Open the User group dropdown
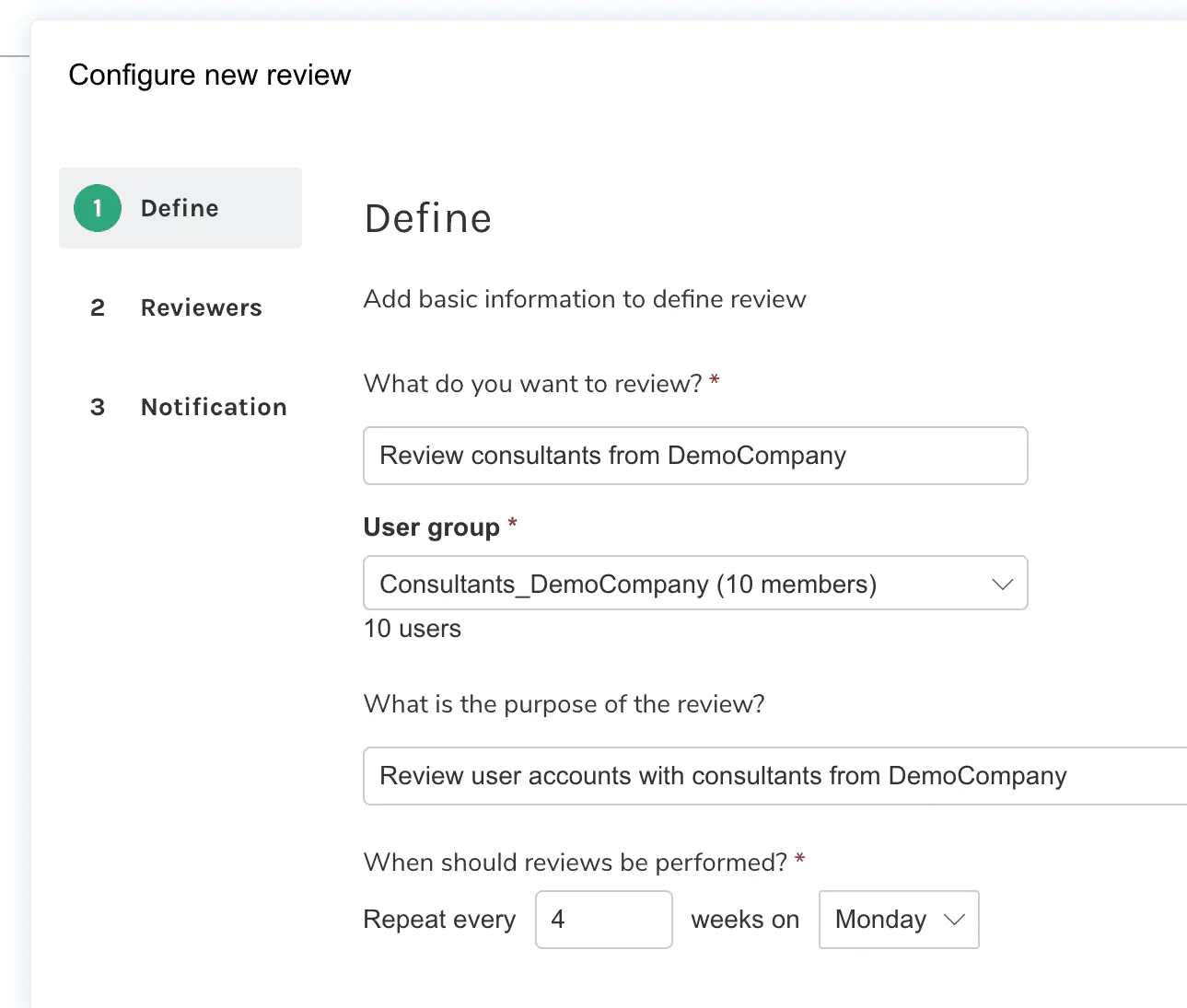Viewport: 1187px width, 1008px height. coord(681,584)
